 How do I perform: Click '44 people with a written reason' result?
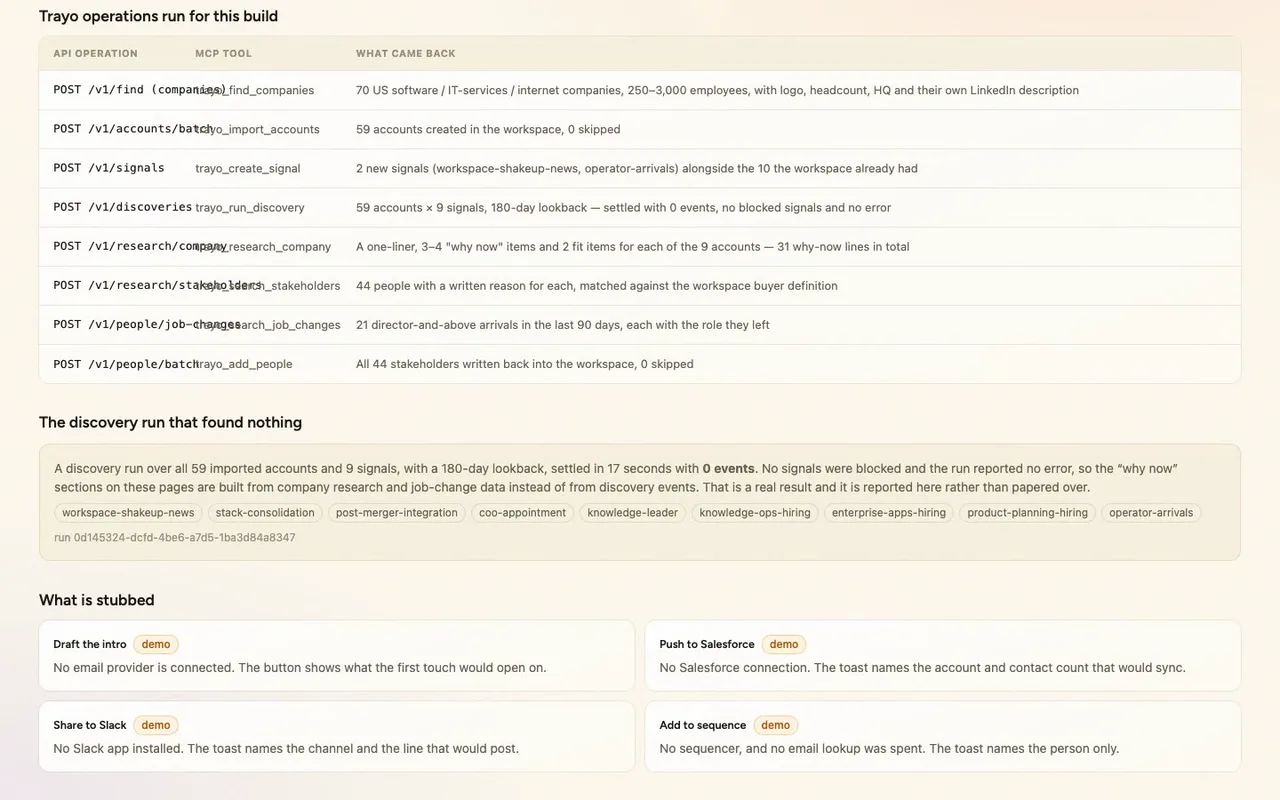597,286
